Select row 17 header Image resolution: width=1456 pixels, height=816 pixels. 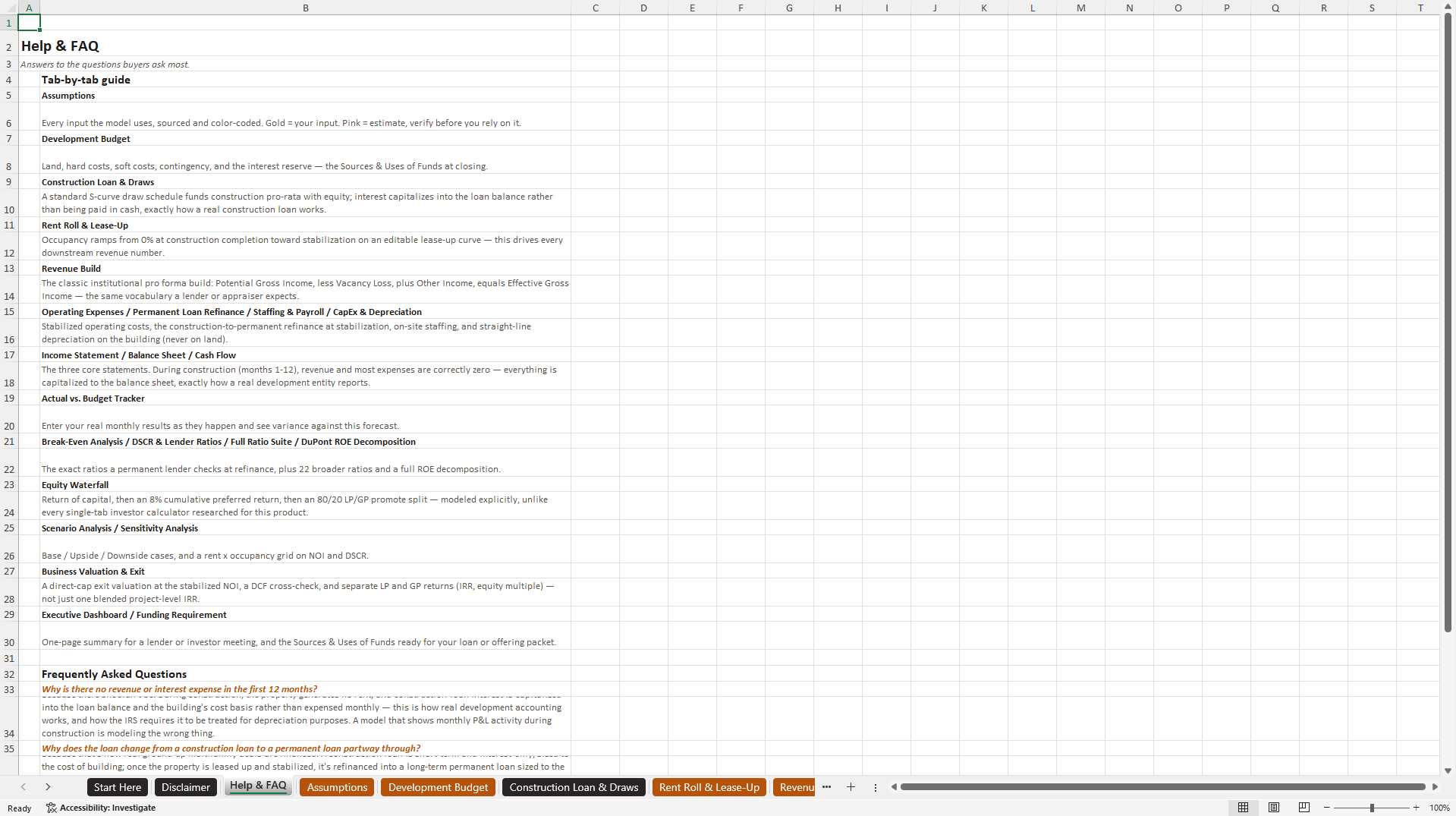click(9, 354)
